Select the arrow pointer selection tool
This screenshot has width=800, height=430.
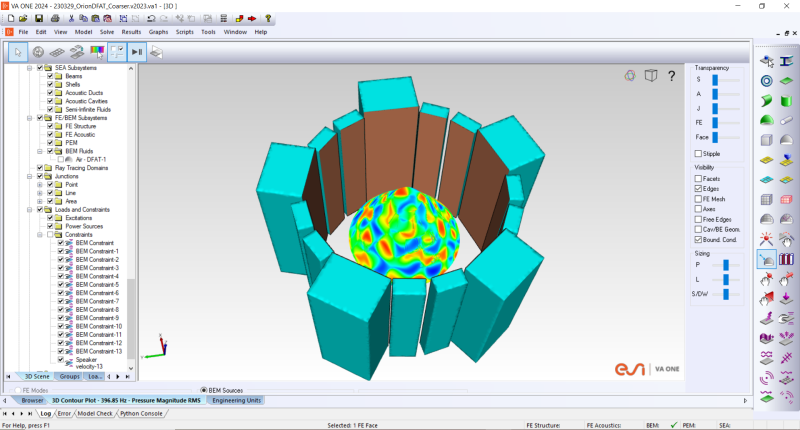click(17, 51)
